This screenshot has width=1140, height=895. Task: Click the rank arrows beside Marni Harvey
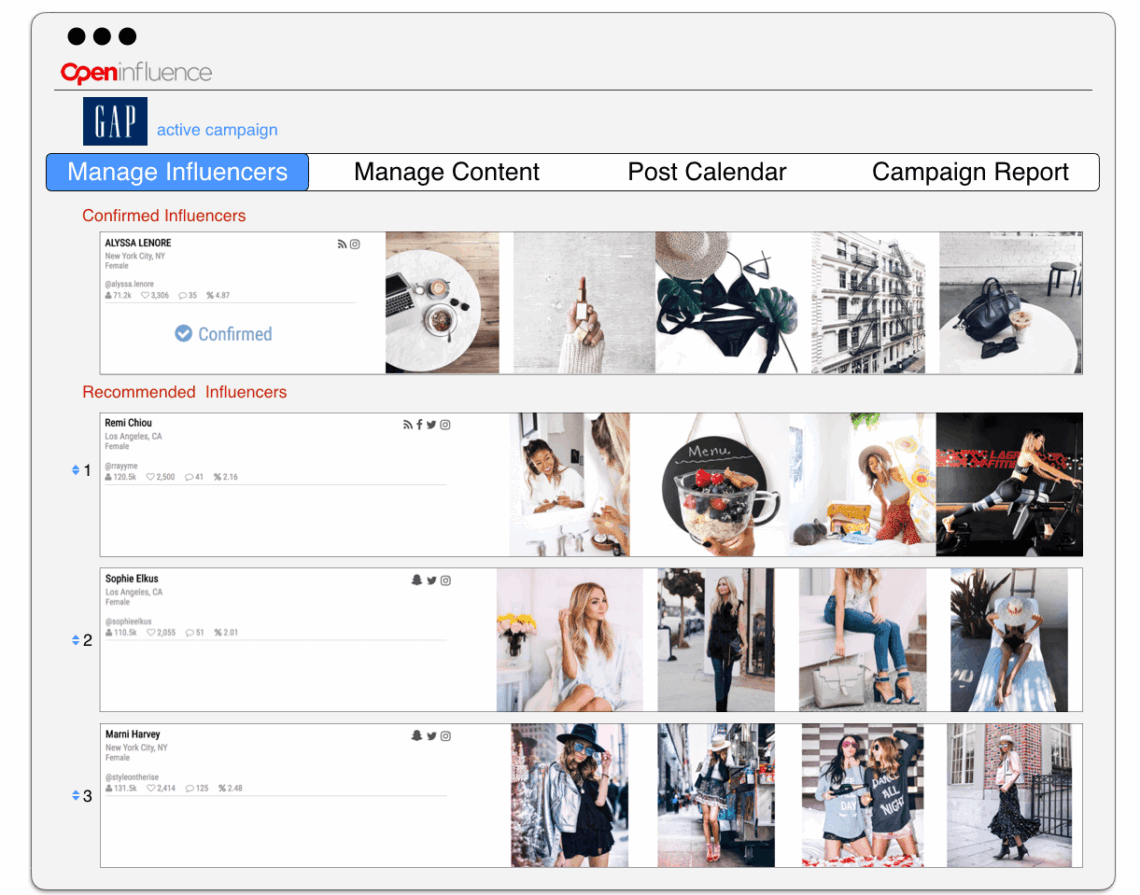tap(76, 795)
